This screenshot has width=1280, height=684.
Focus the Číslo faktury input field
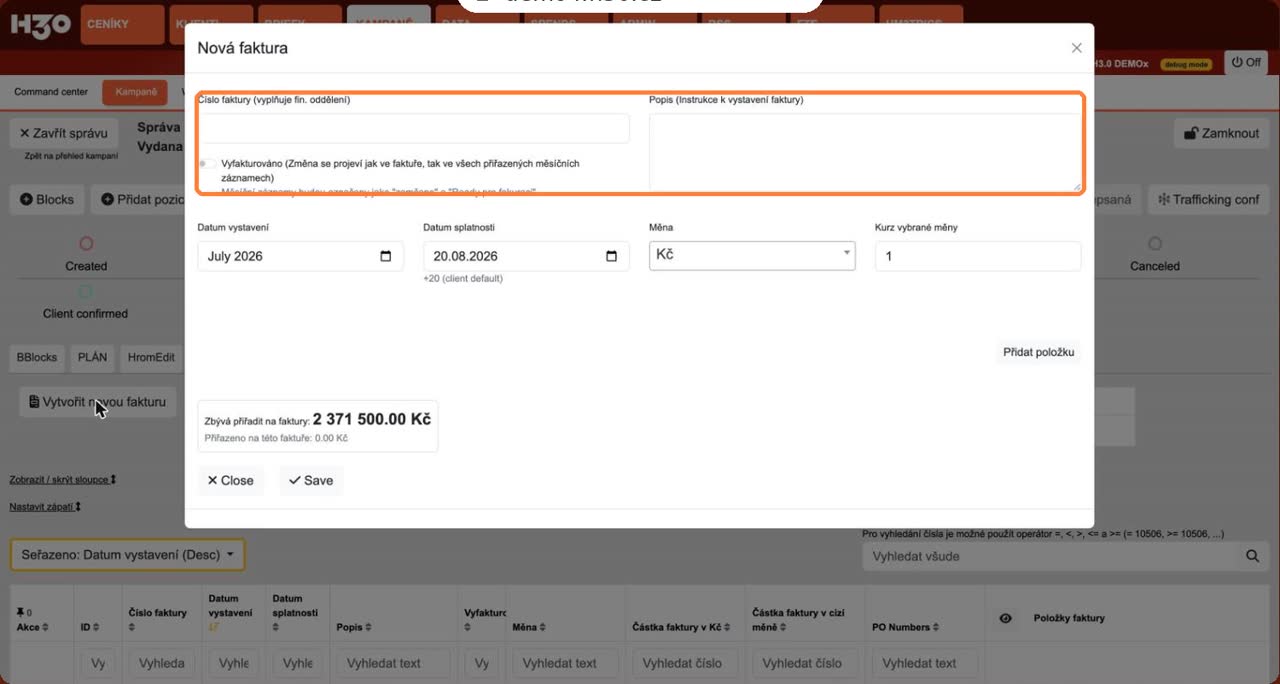414,128
